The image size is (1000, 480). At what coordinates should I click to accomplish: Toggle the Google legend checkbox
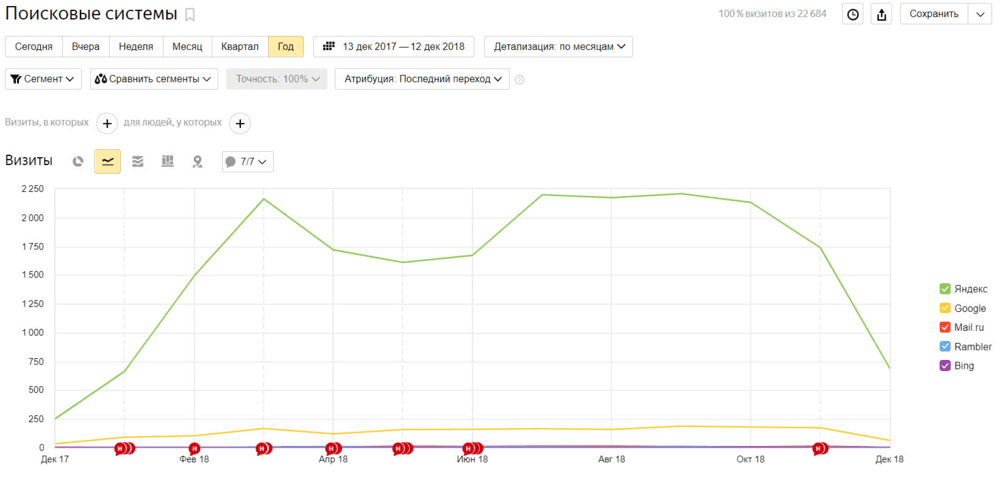[x=945, y=309]
